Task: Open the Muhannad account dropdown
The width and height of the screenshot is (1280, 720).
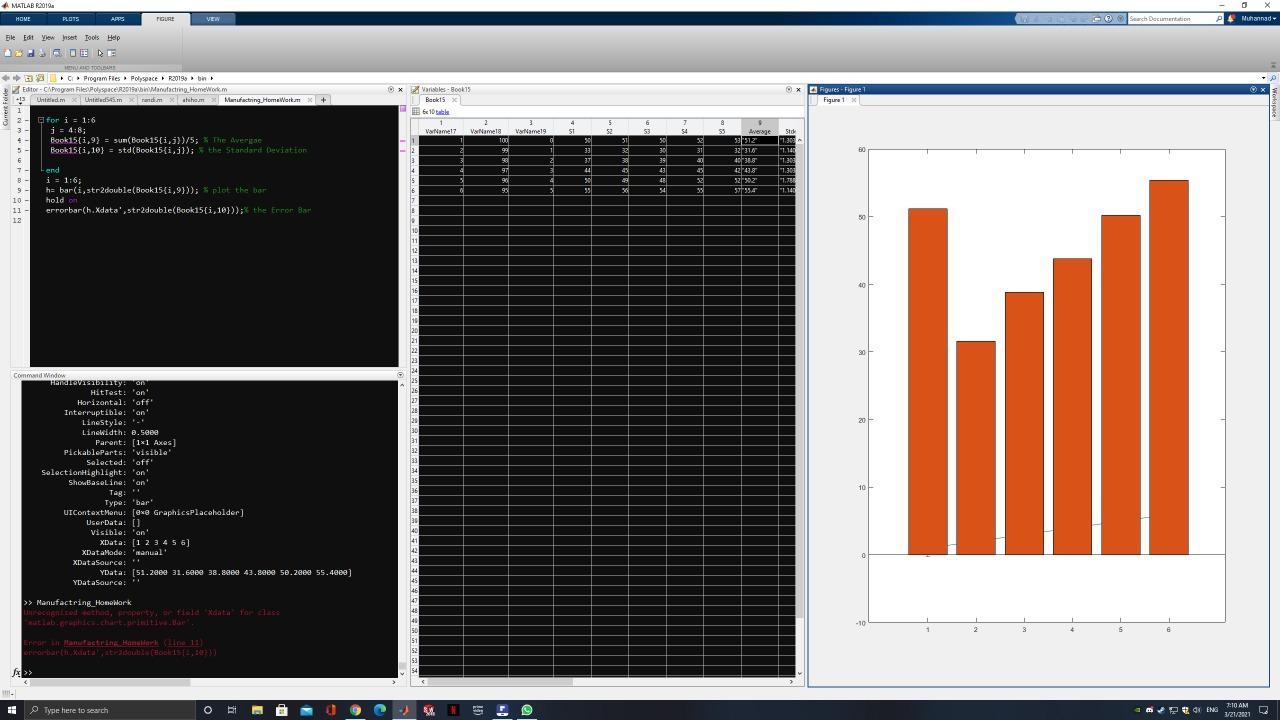Action: click(1256, 18)
